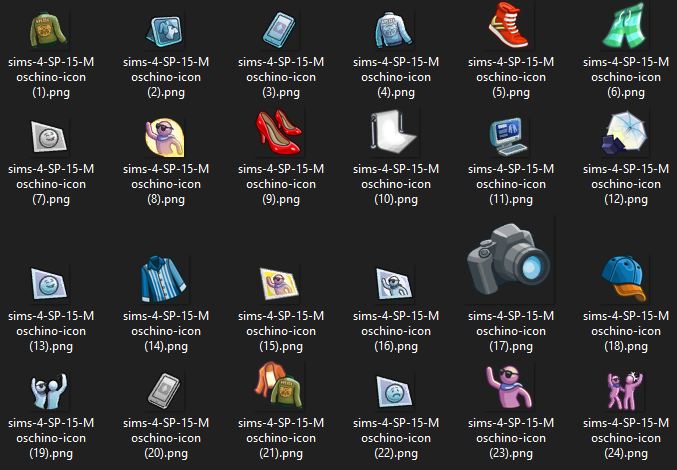This screenshot has width=677, height=470.
Task: Select the blue sim photograph icon (16)
Action: pyautogui.click(x=394, y=284)
